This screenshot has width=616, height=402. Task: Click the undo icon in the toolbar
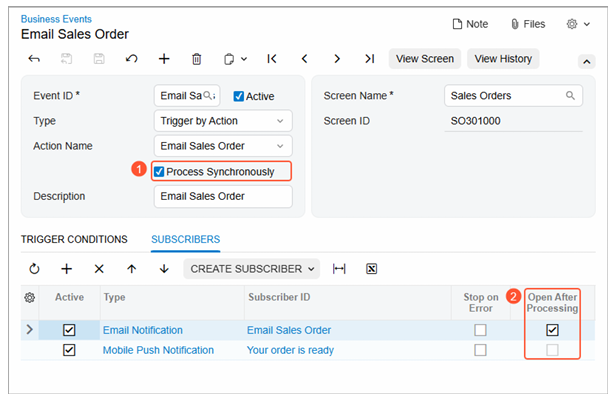131,59
